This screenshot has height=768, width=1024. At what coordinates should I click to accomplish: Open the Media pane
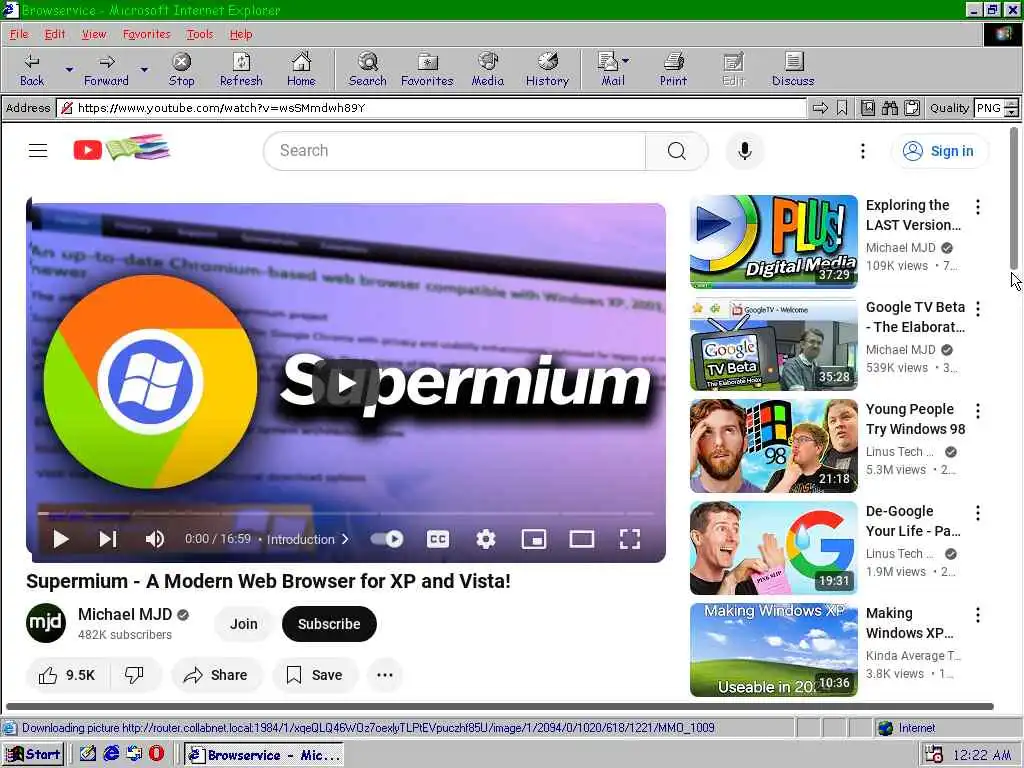(x=488, y=70)
